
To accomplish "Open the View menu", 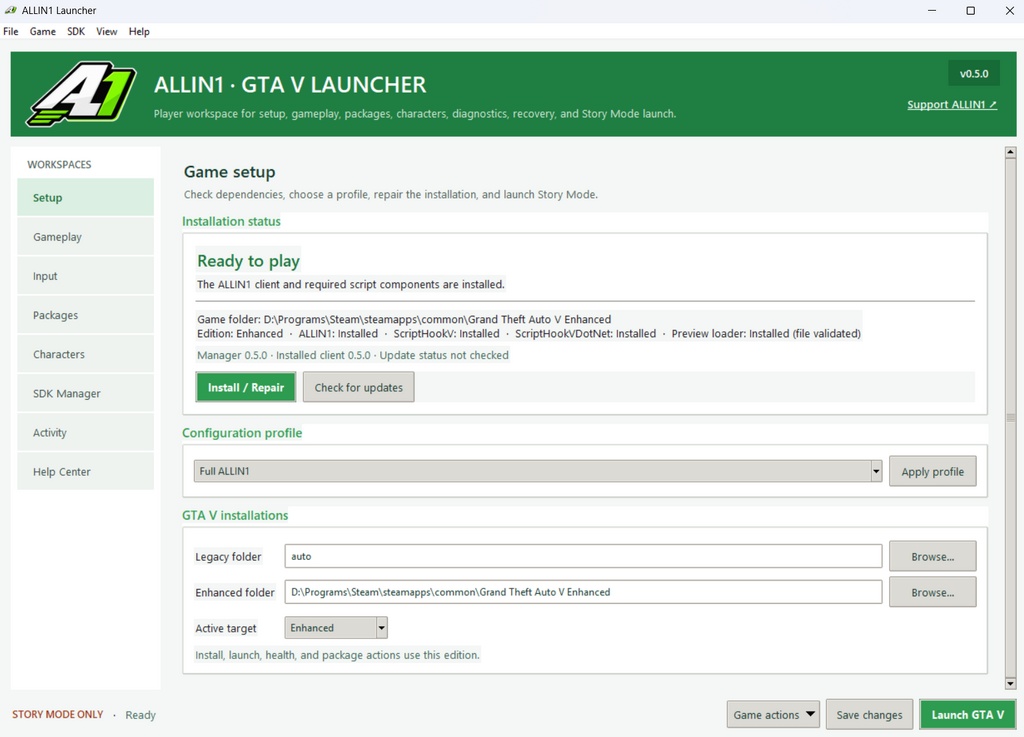I will point(106,31).
